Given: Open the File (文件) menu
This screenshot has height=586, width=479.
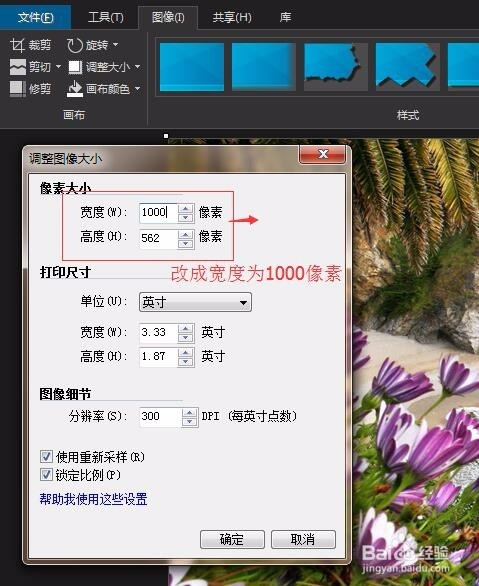Looking at the screenshot, I should pyautogui.click(x=35, y=17).
